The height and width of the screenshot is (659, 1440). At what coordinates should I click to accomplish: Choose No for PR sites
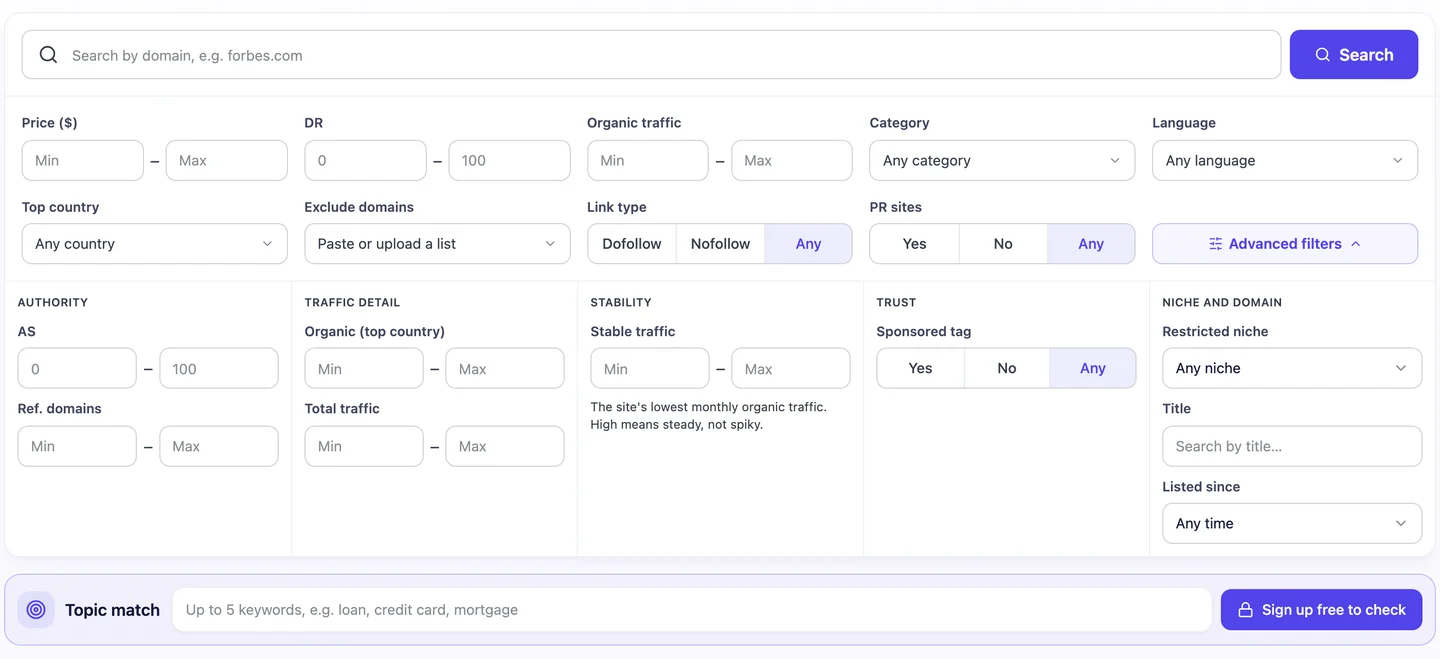click(1003, 244)
